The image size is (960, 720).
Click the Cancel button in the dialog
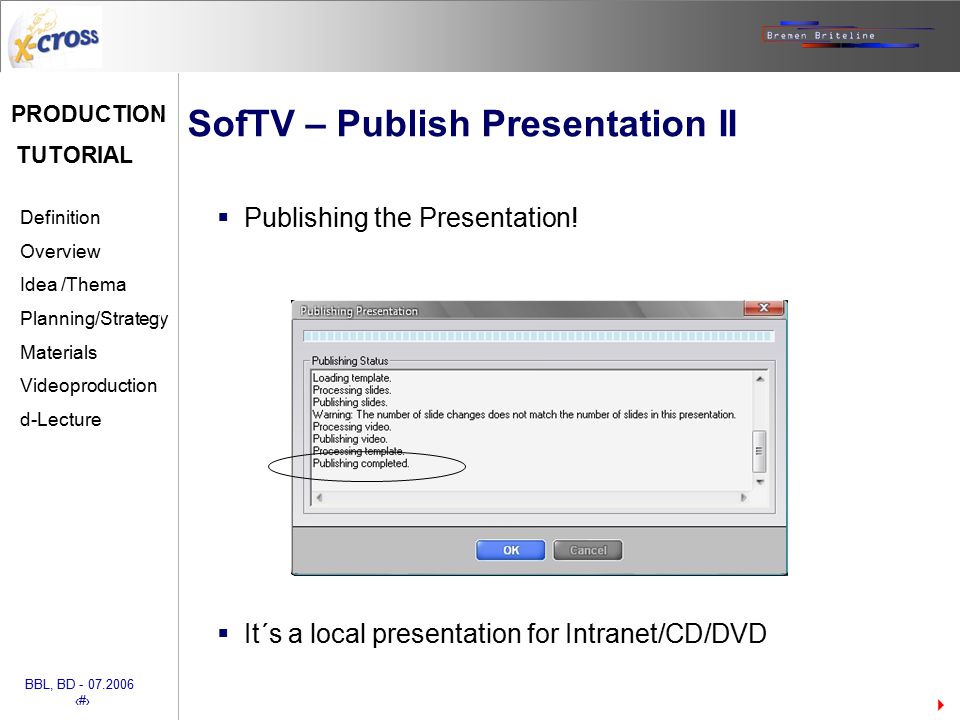click(588, 550)
